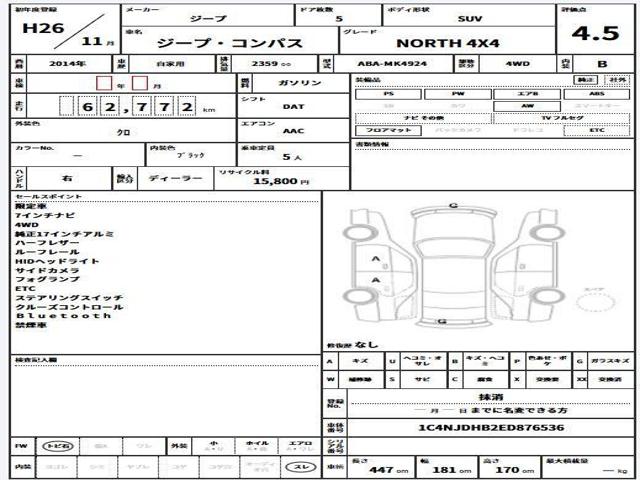The width and height of the screenshot is (640, 480).
Task: Click the circled トビ石 windshield mark
Action: (x=58, y=446)
